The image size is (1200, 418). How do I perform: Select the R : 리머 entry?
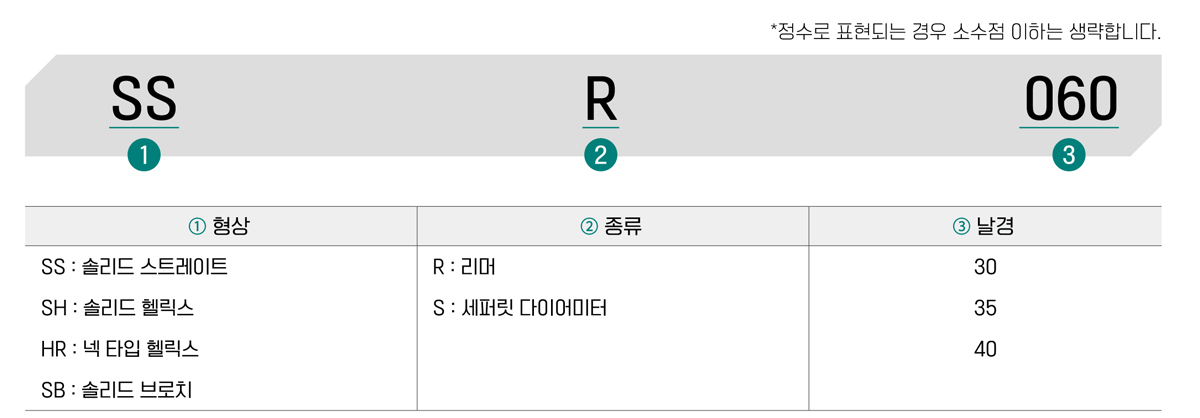tap(467, 268)
